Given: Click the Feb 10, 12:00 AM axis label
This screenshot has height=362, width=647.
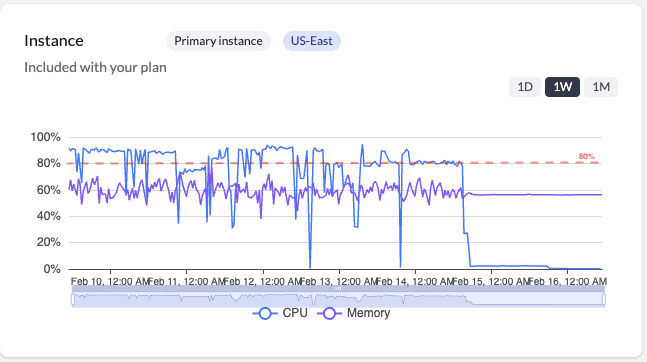Looking at the screenshot, I should (x=109, y=282).
